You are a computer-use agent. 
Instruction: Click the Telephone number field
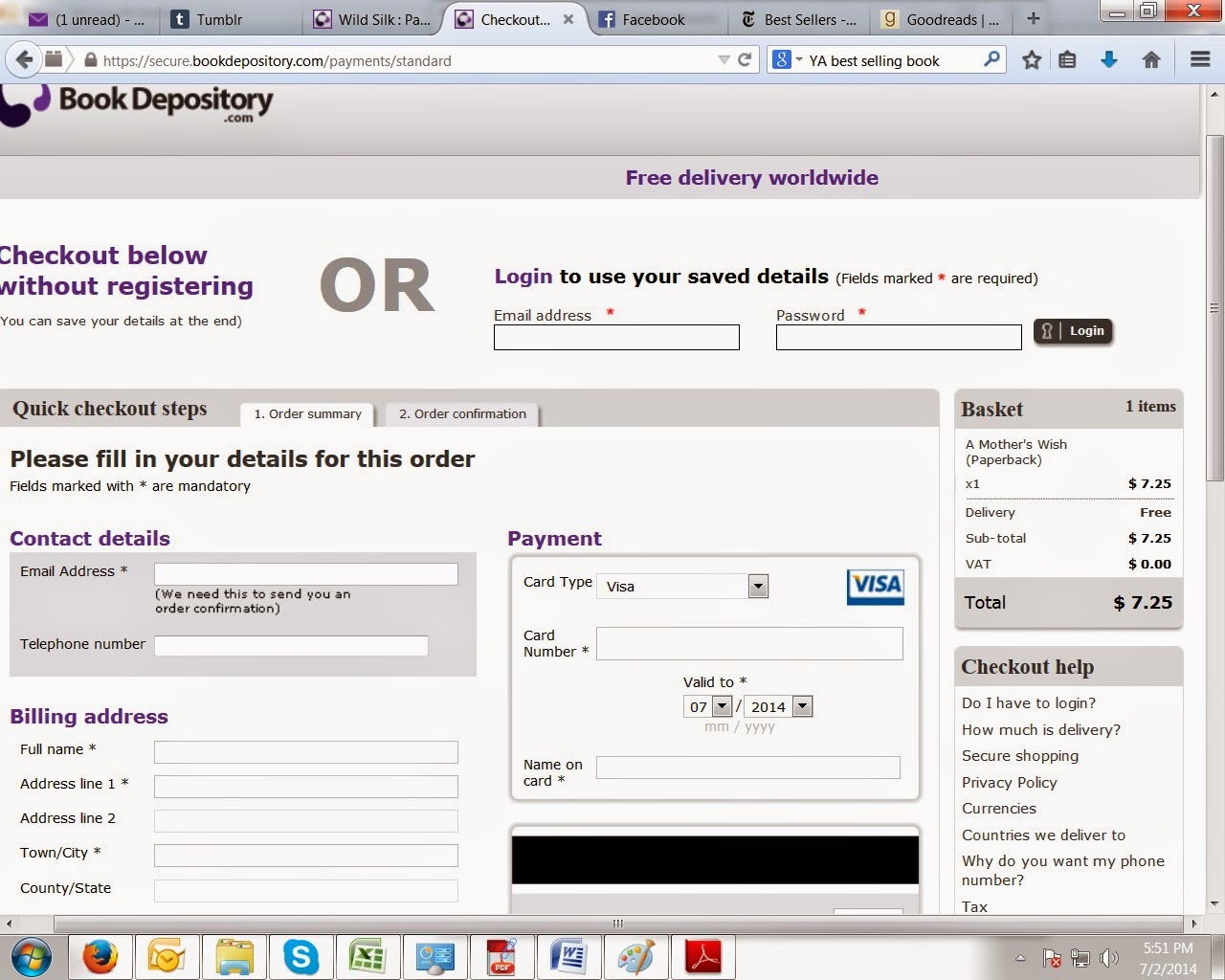[x=291, y=645]
